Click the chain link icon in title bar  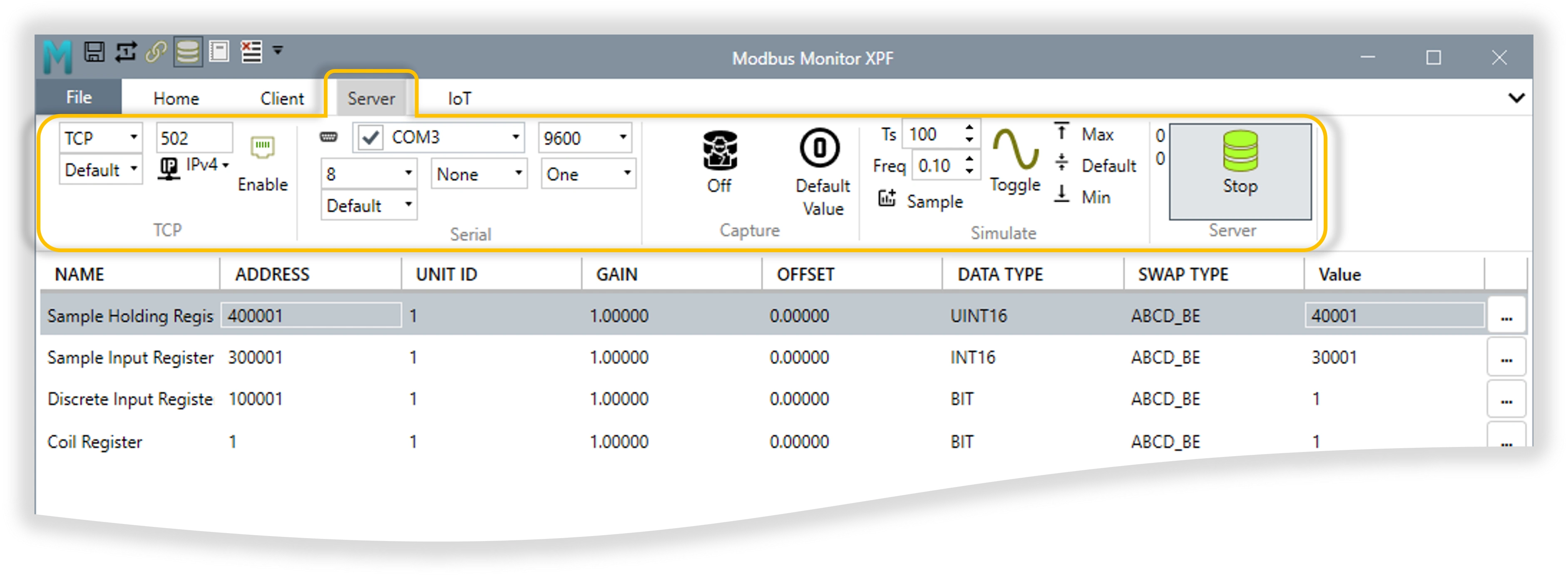157,52
